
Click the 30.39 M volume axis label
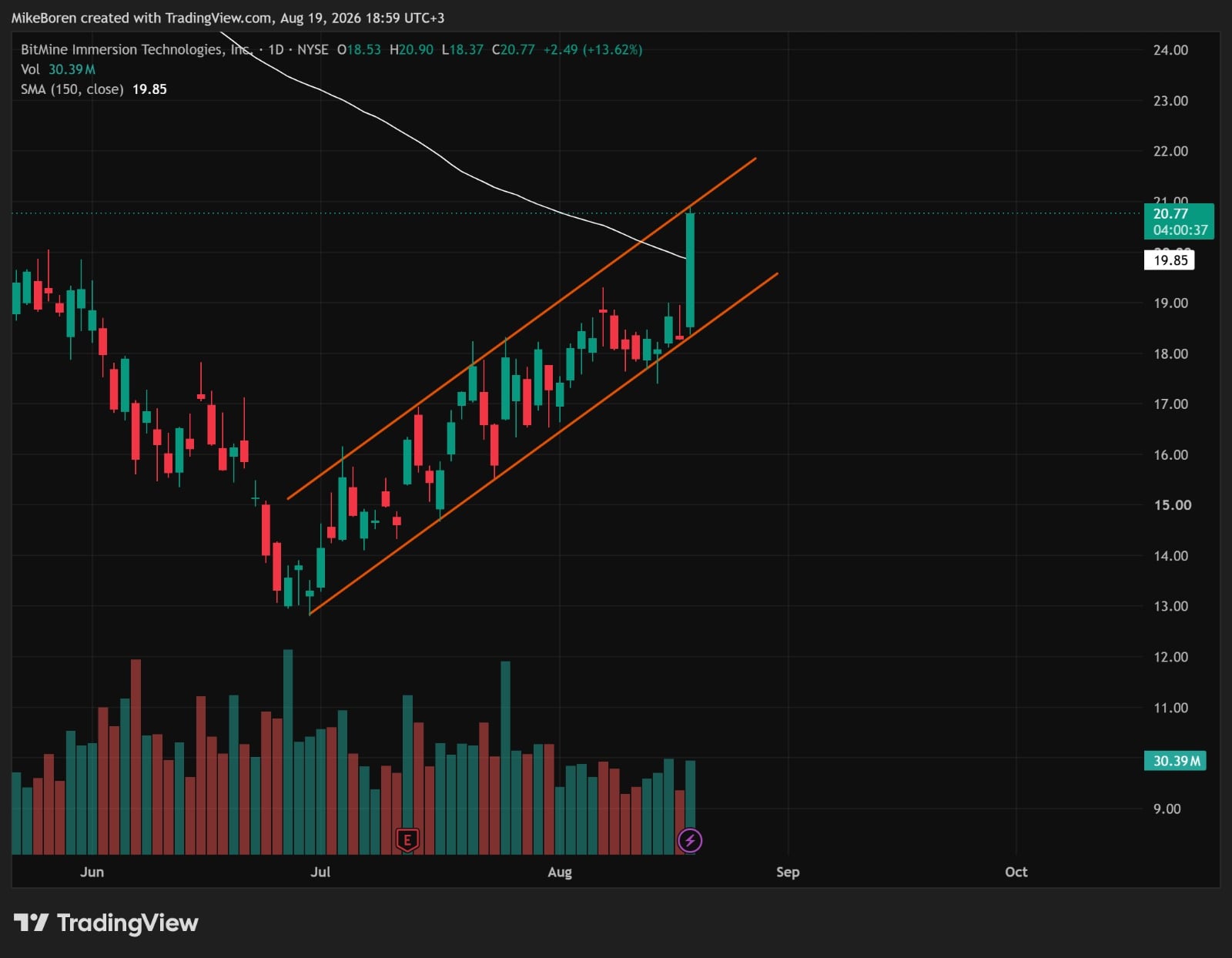click(1176, 761)
